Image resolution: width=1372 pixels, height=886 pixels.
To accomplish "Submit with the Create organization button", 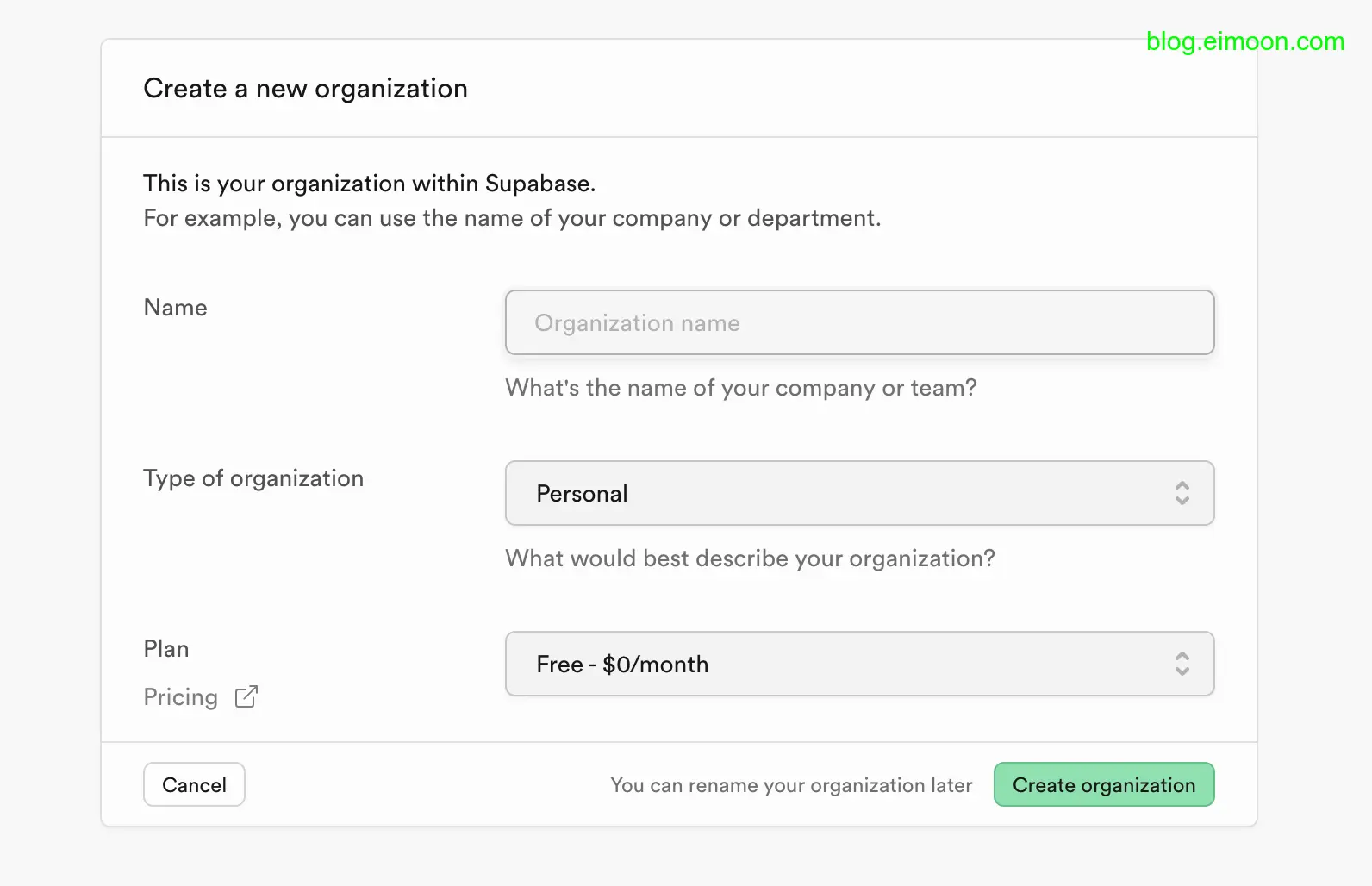I will pos(1103,784).
